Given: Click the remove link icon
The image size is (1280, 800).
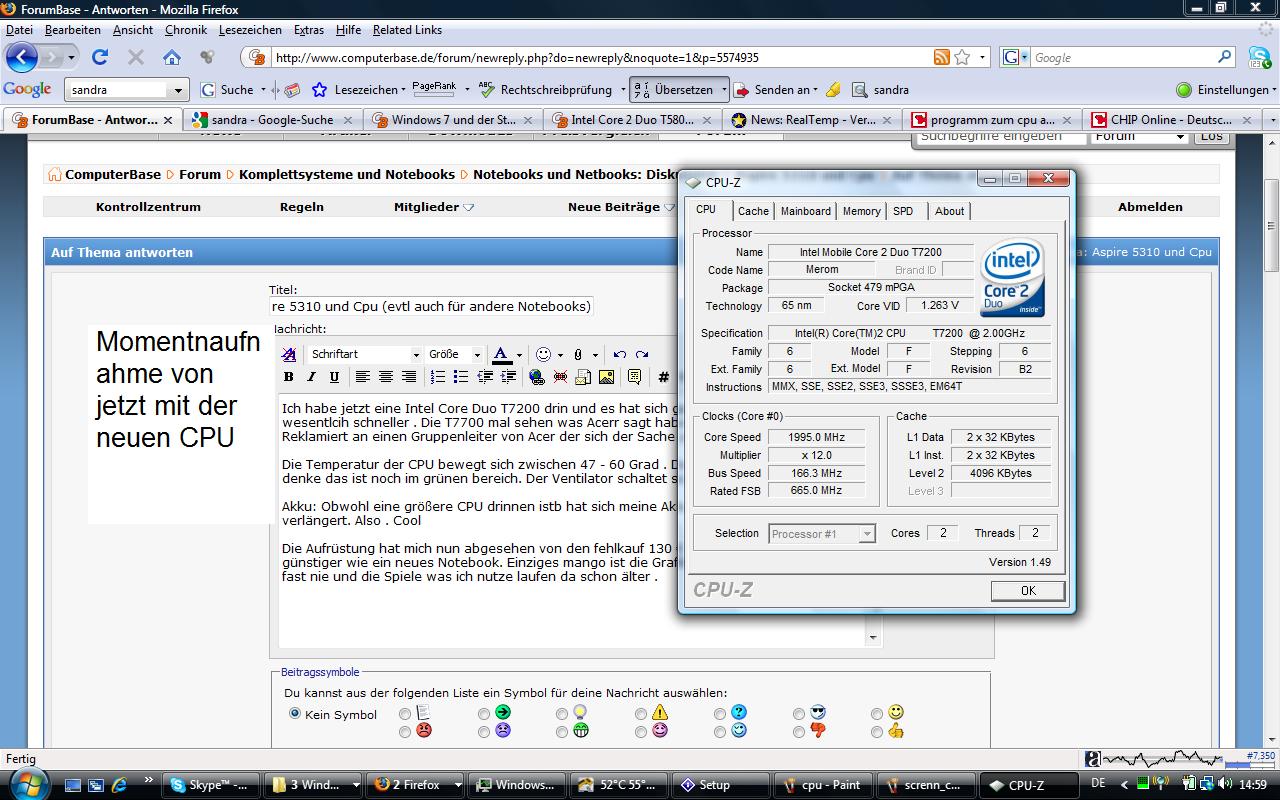Looking at the screenshot, I should pos(560,377).
